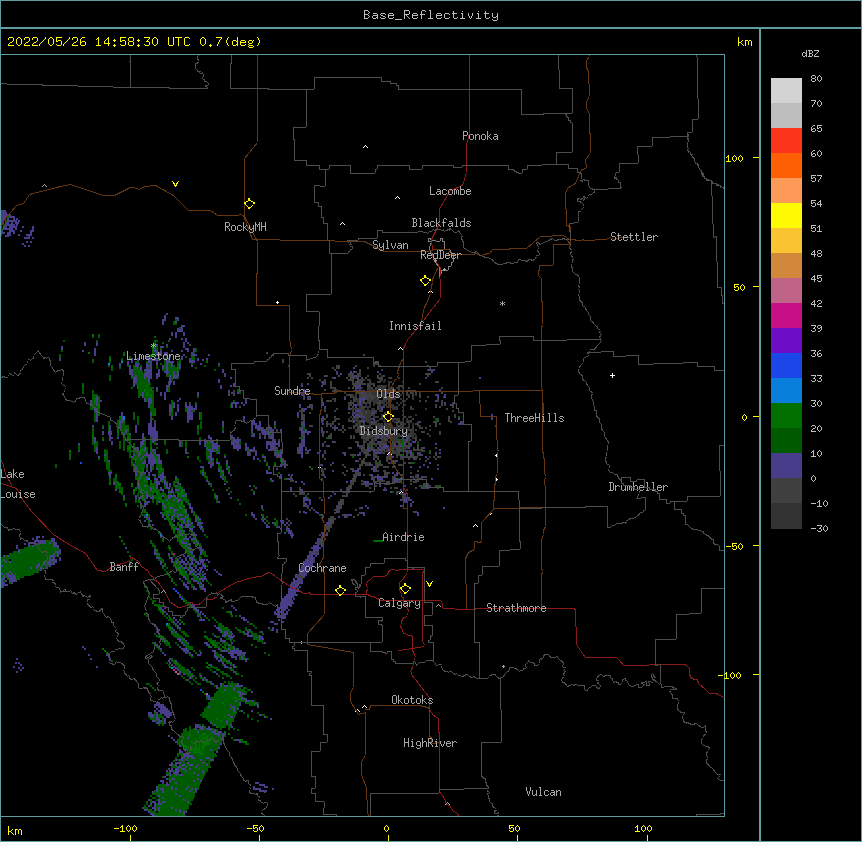Click the yellow station marker near RockyMH
Screen dimensions: 862x842
click(250, 204)
